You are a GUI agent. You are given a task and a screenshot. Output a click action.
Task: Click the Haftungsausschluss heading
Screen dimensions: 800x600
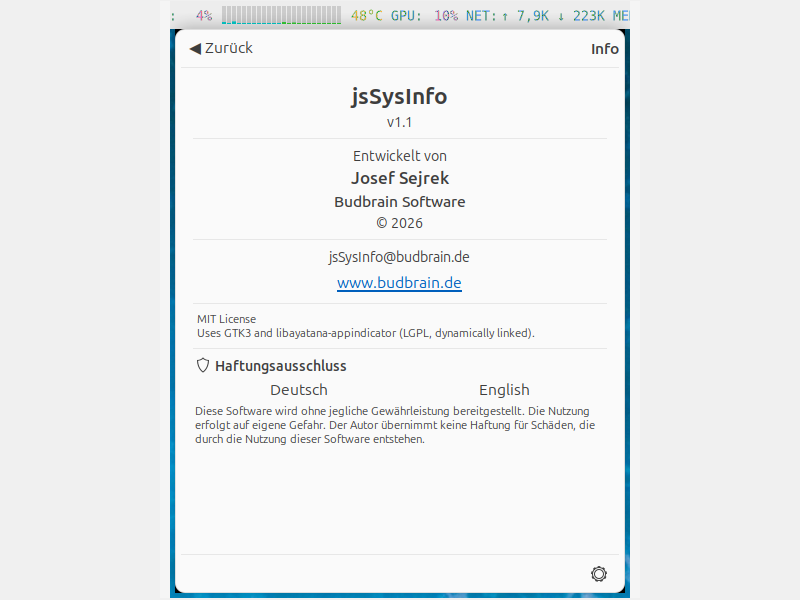281,366
